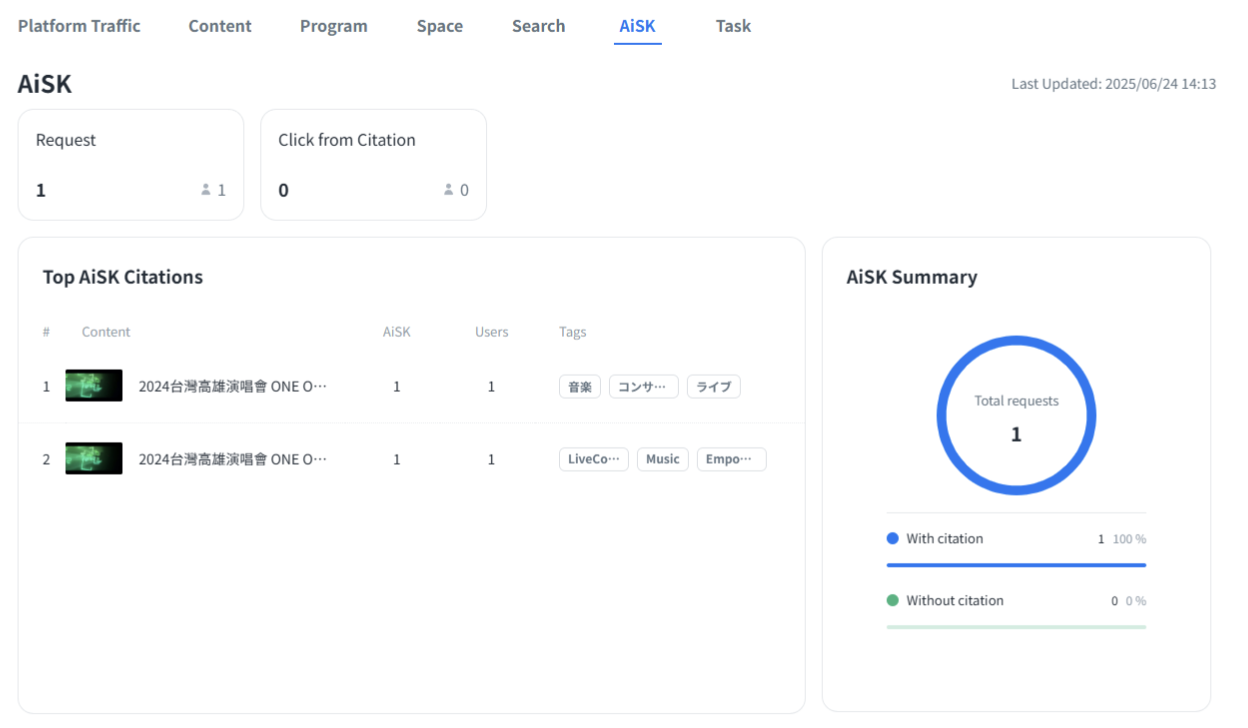
Task: Open the Content tab
Action: (220, 26)
